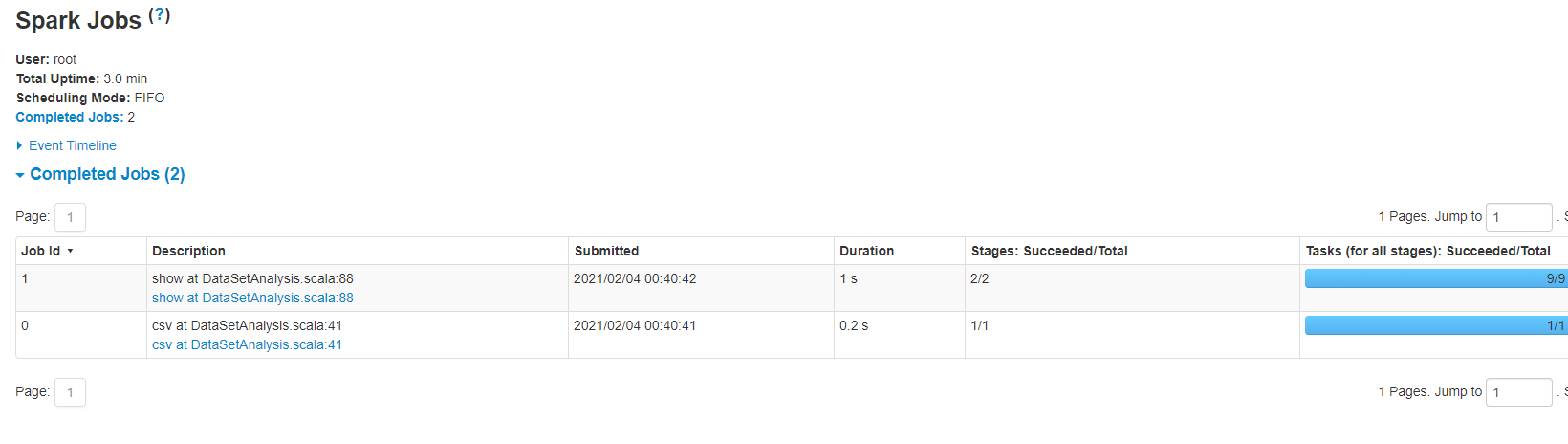The height and width of the screenshot is (444, 1568).
Task: Click the 1/1 task progress bar
Action: click(1434, 325)
